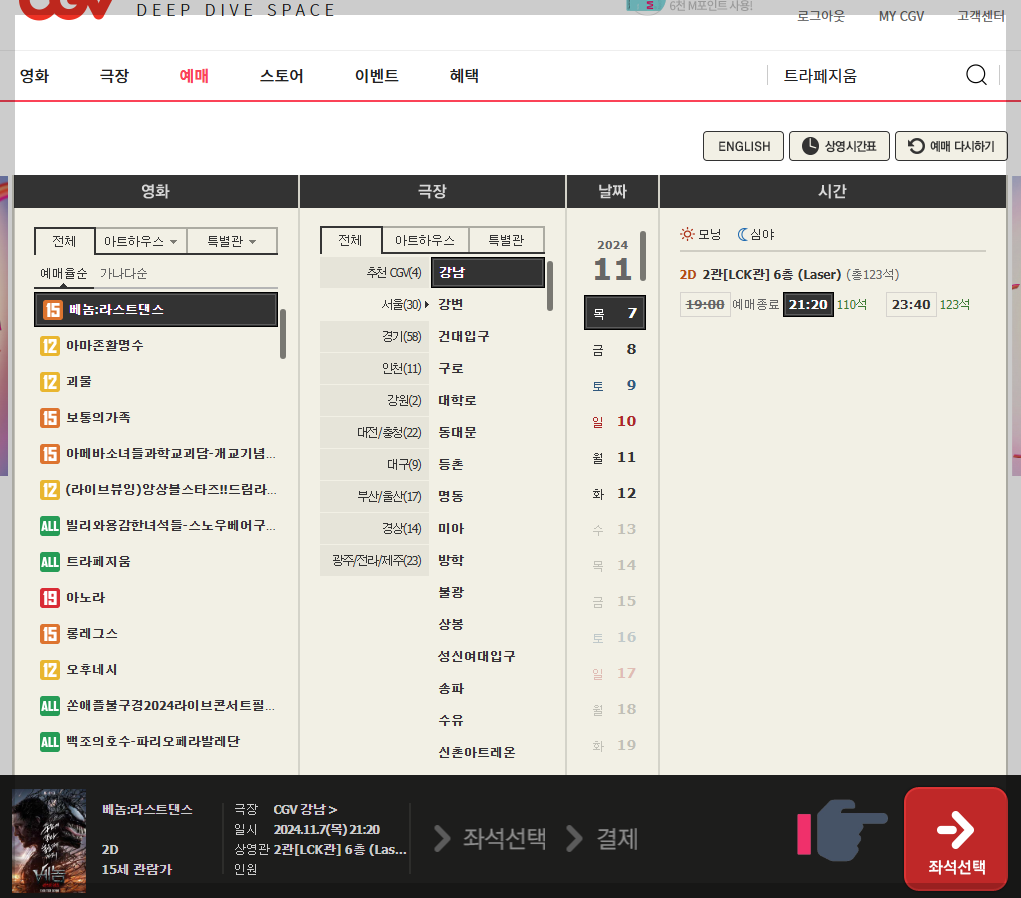This screenshot has height=898, width=1021.
Task: Select the 21:20 showtime
Action: tap(807, 304)
